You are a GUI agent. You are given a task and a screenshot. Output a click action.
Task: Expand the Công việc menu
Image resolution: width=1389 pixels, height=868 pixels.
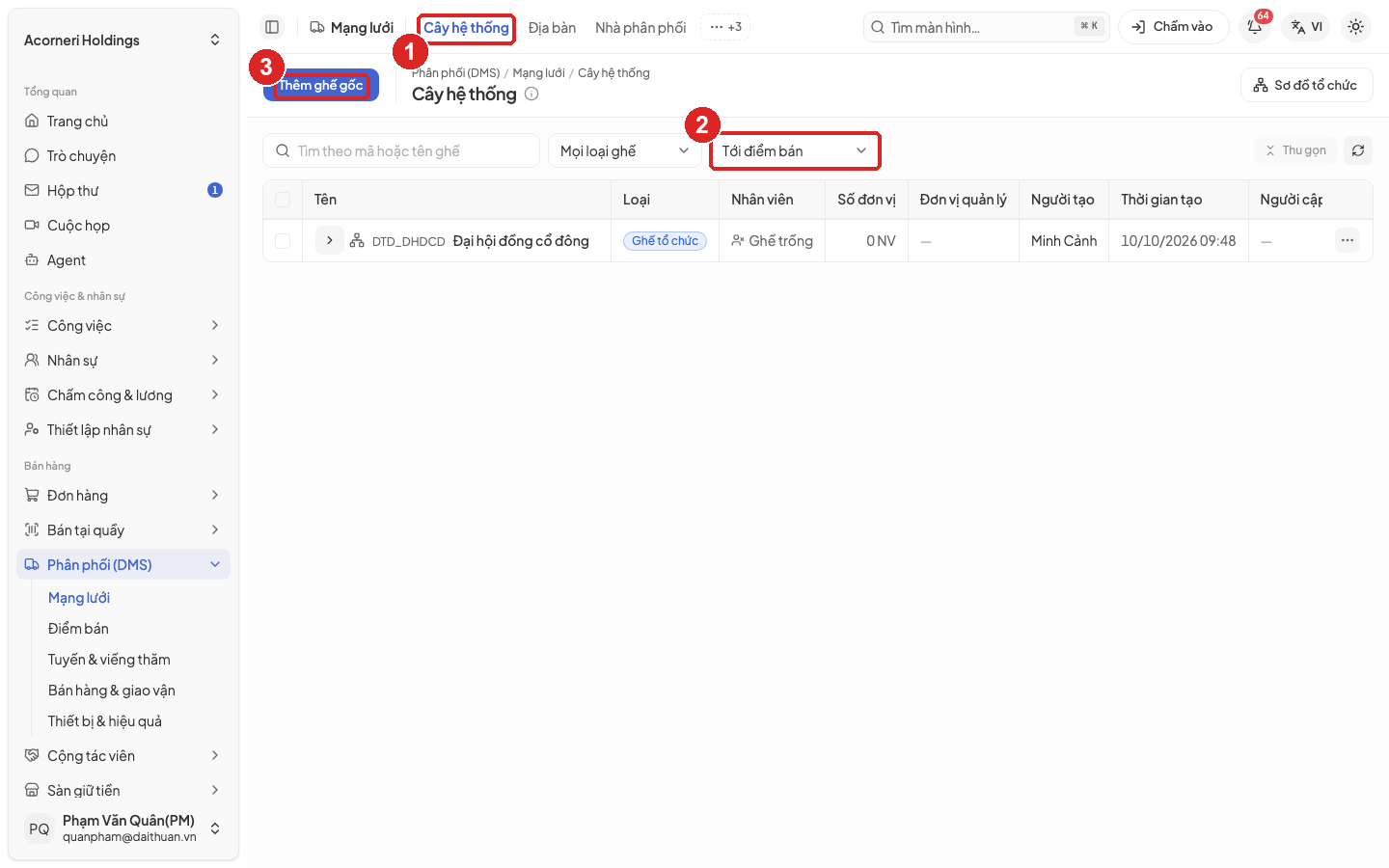[123, 326]
